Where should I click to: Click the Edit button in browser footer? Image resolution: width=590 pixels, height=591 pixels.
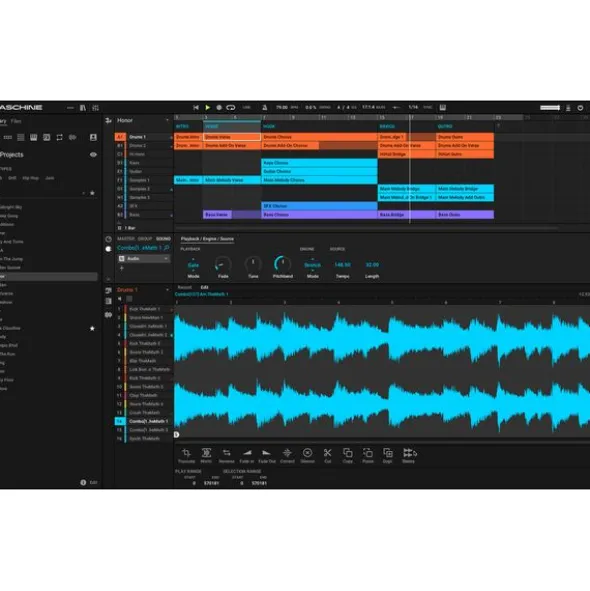coord(93,482)
